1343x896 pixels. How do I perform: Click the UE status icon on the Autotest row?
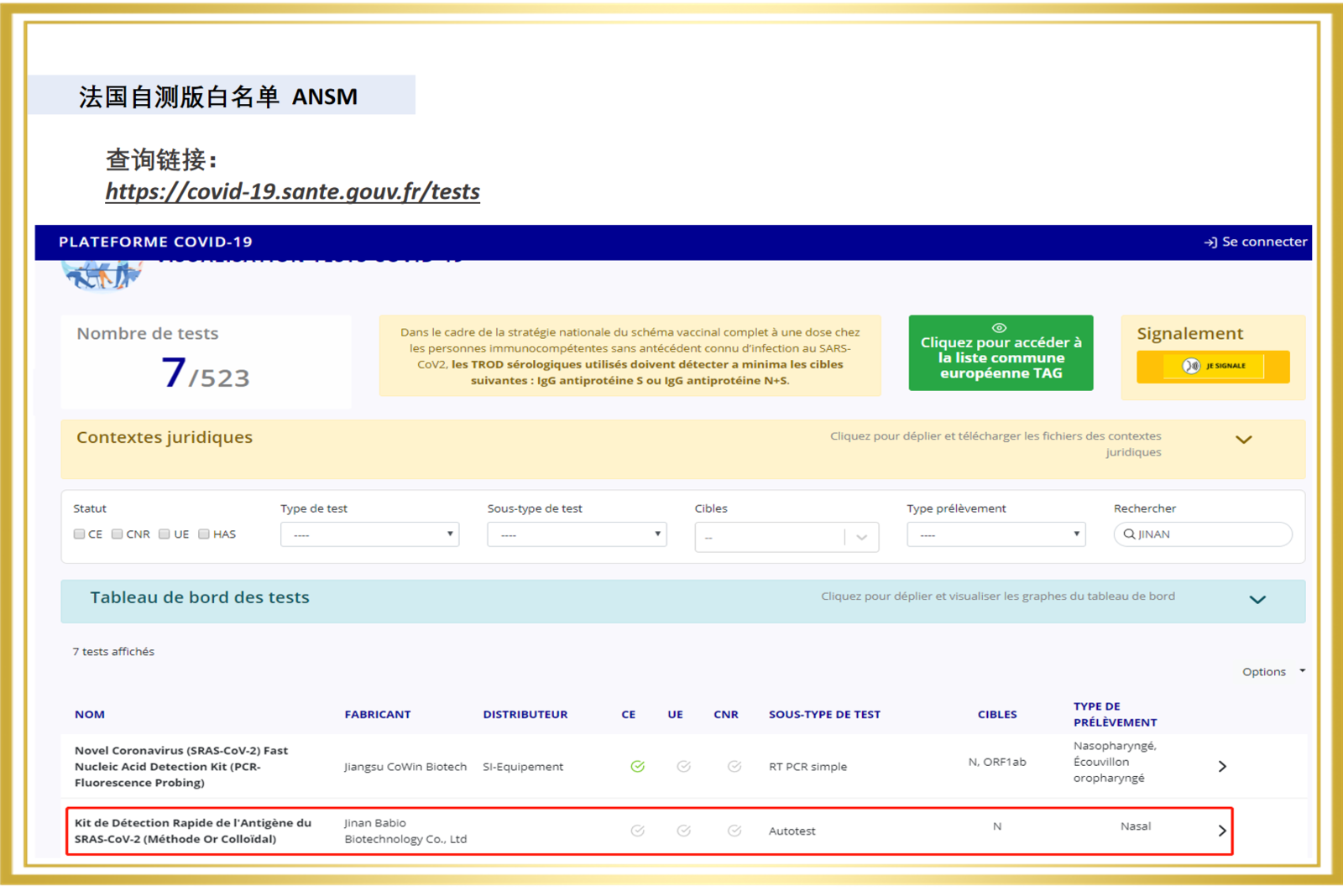point(684,830)
